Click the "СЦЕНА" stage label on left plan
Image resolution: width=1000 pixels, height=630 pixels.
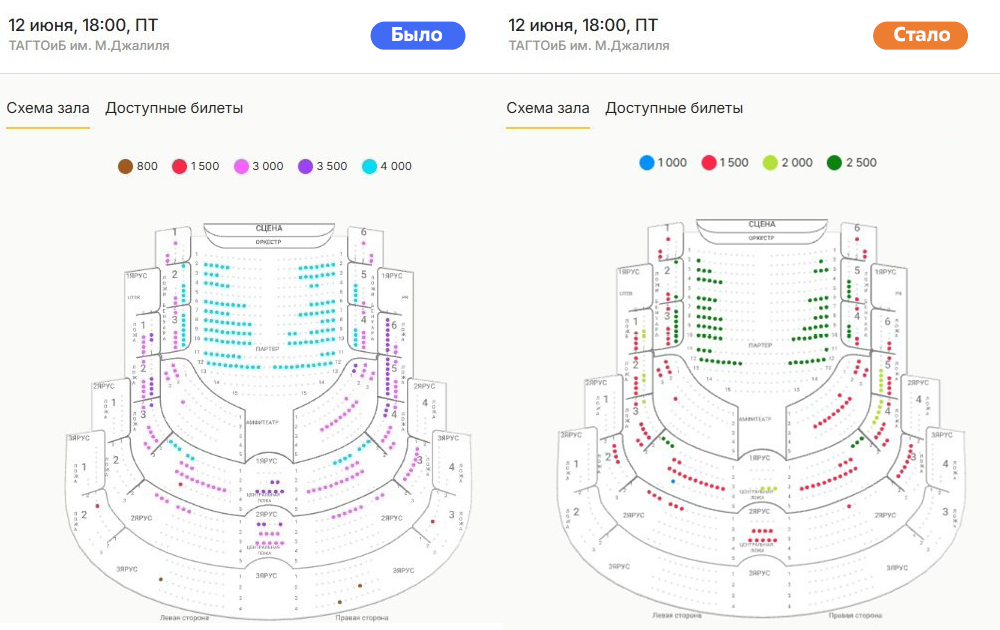tap(269, 228)
